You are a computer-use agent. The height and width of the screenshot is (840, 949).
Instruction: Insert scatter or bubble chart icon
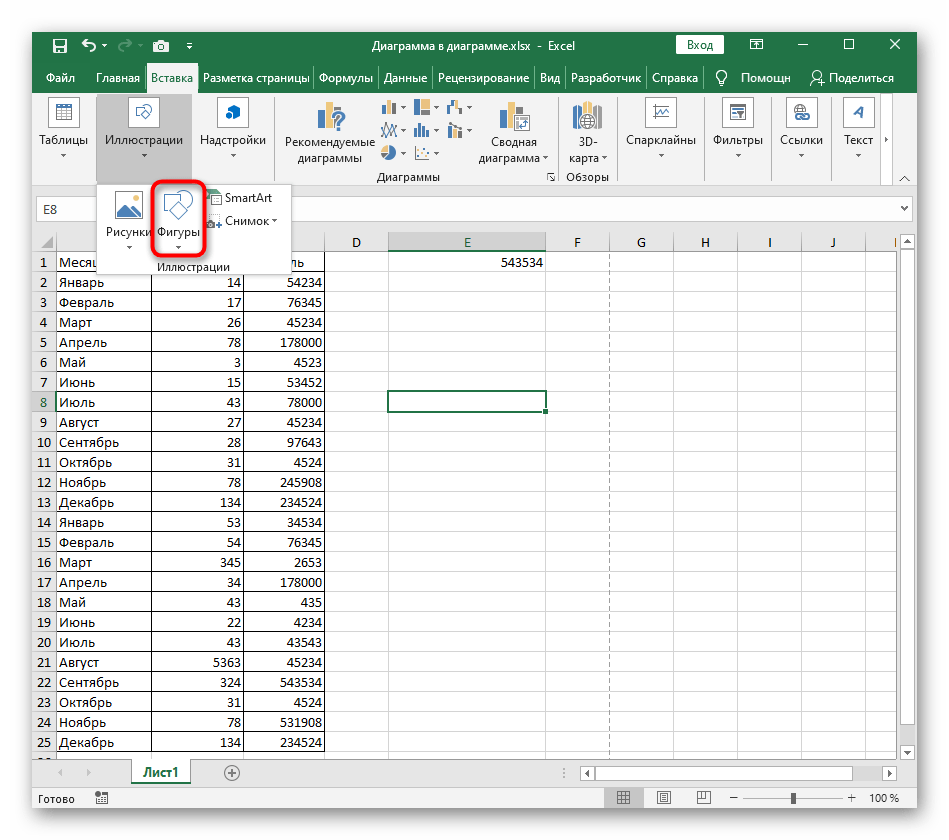pyautogui.click(x=426, y=153)
